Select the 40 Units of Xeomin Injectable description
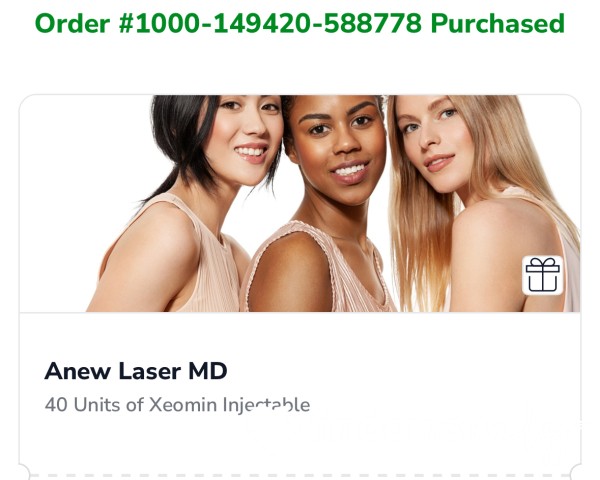 point(177,405)
